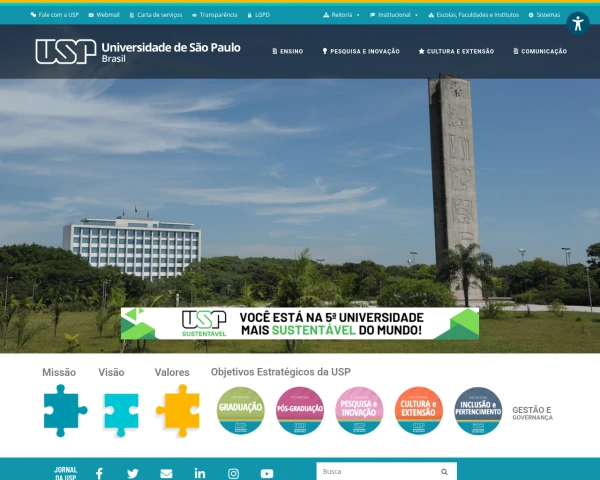Open the Webmail link
Screen dimensions: 600x480
coord(104,15)
